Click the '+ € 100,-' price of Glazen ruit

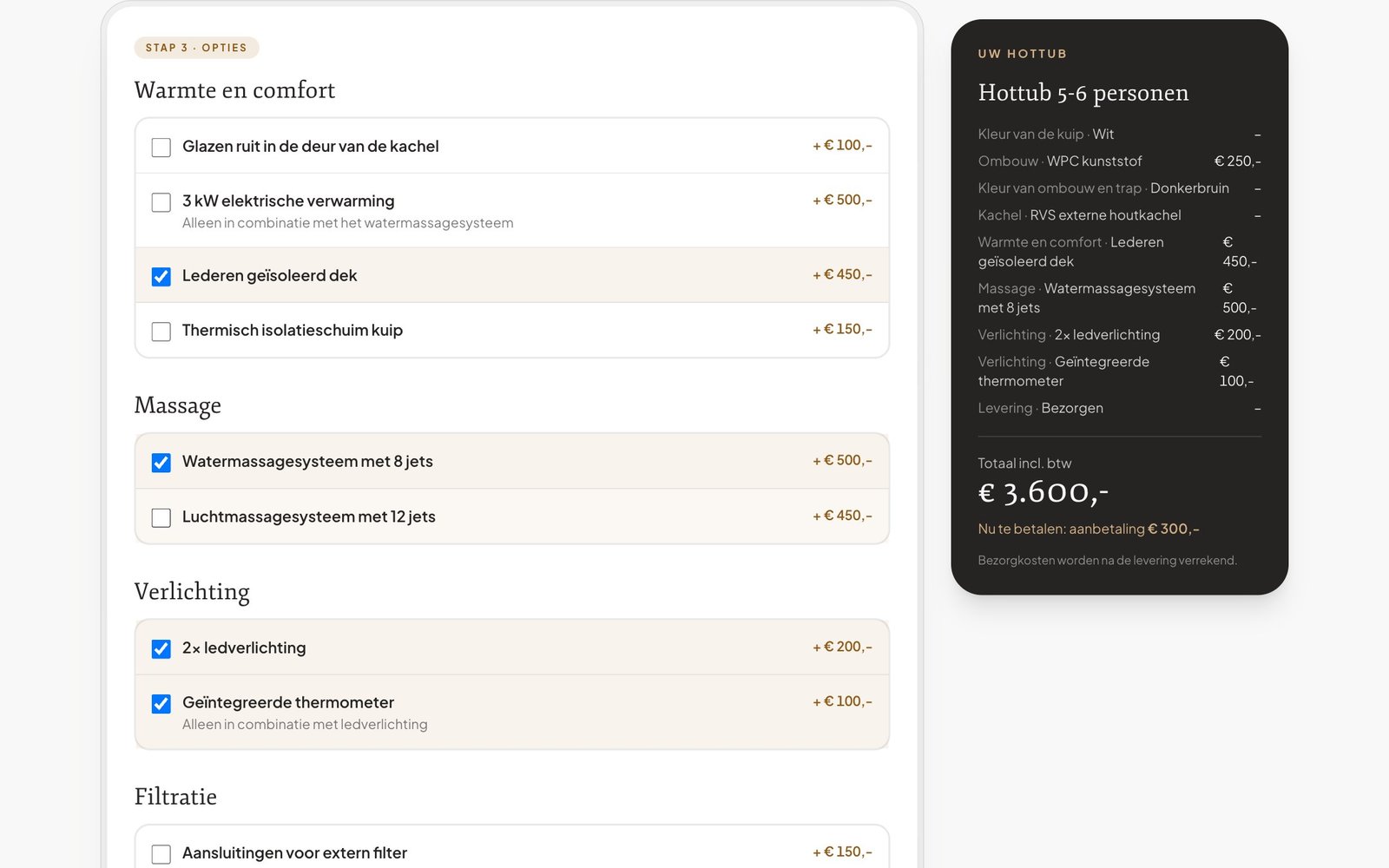pos(842,145)
